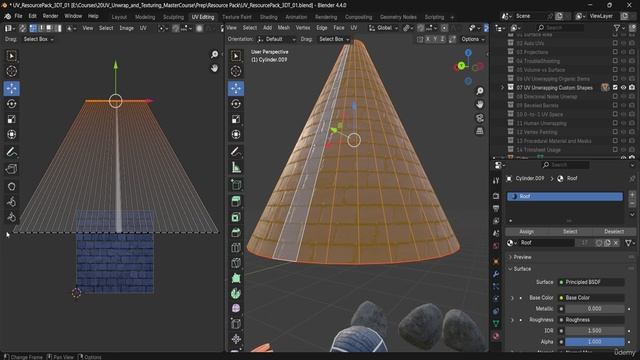Toggle exclude checkbox of 07 UV Unwrapping Custom Shapes
Image resolution: width=640 pixels, height=360 pixels.
click(615, 87)
